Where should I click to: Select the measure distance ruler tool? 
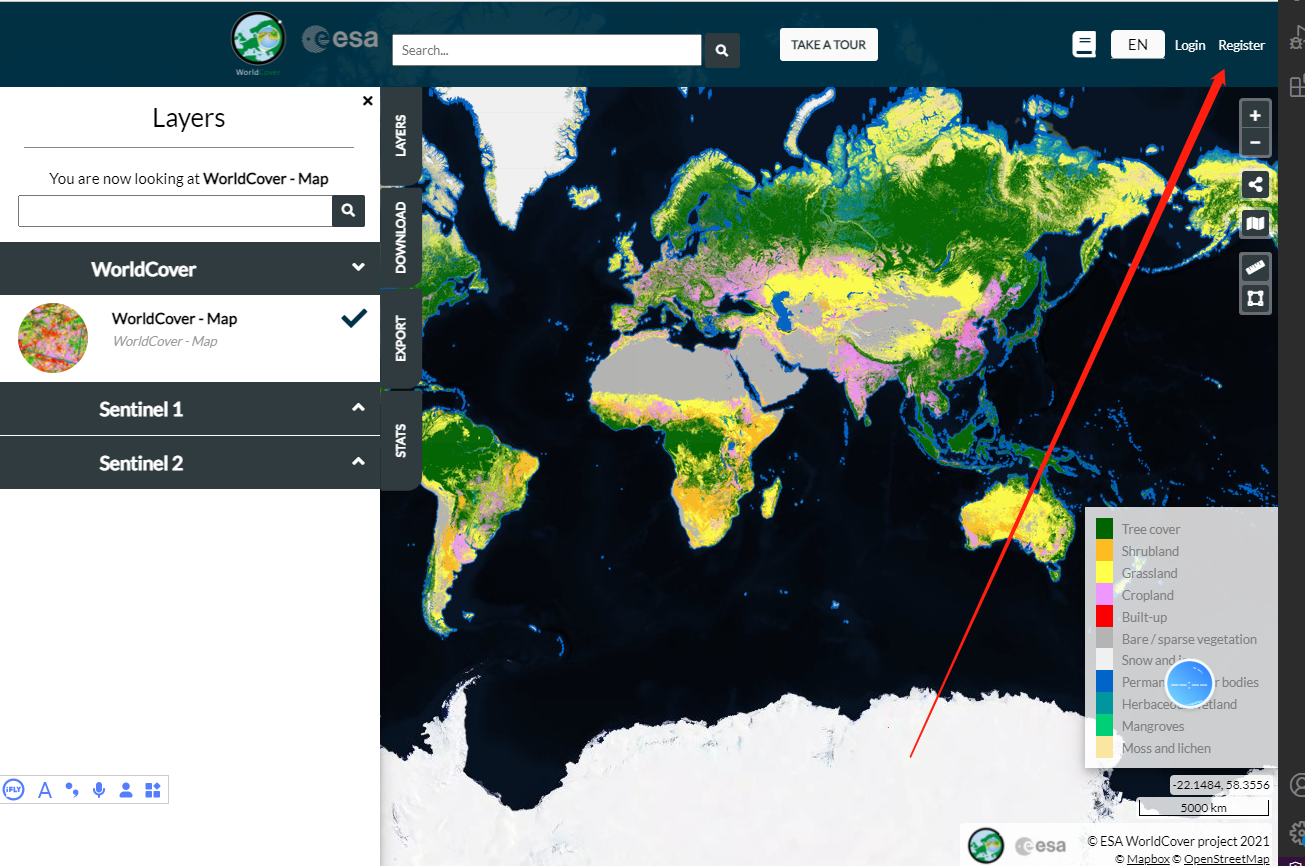point(1255,267)
